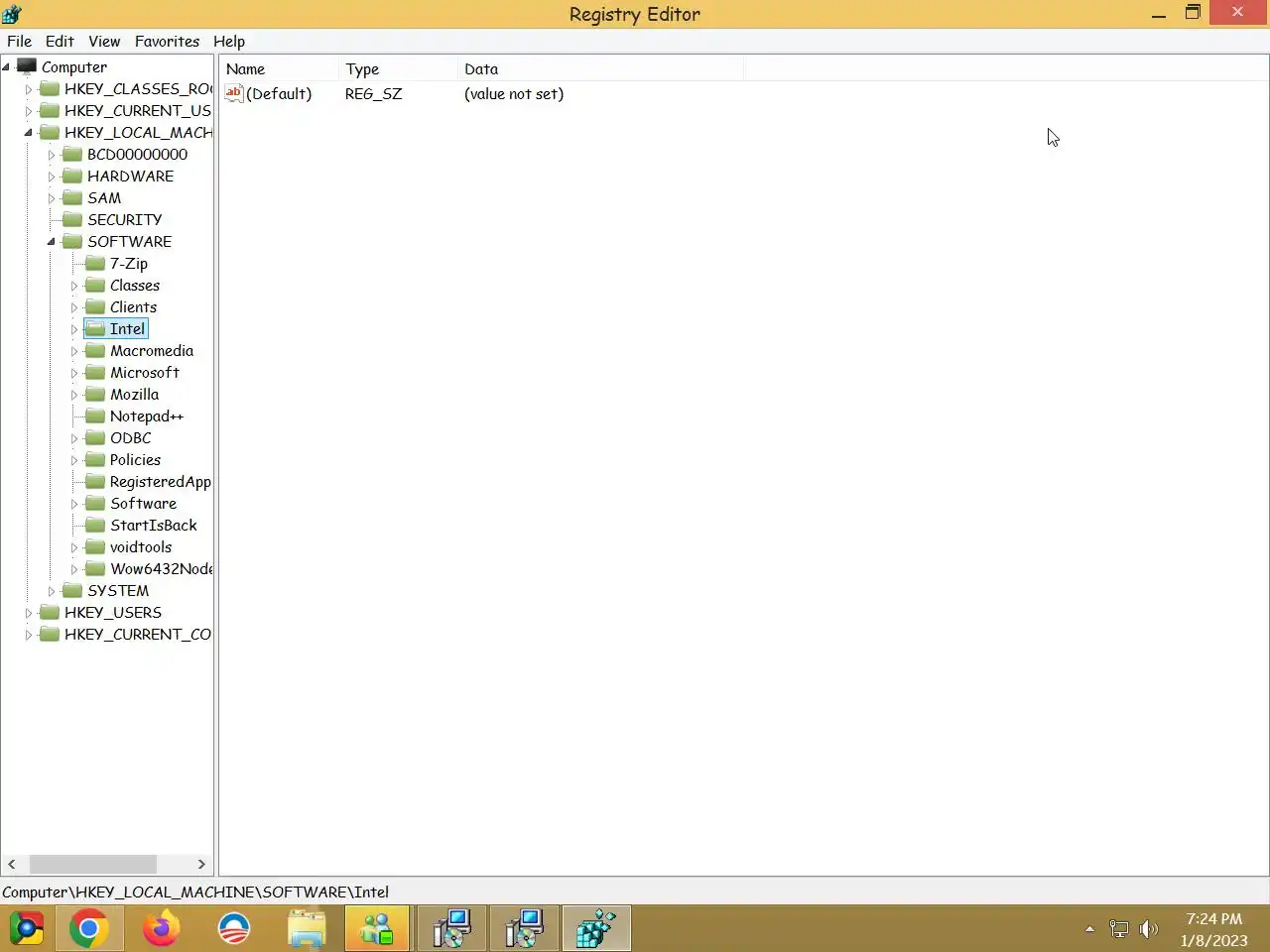Click the Software subkey folder icon
The image size is (1270, 952).
click(95, 503)
